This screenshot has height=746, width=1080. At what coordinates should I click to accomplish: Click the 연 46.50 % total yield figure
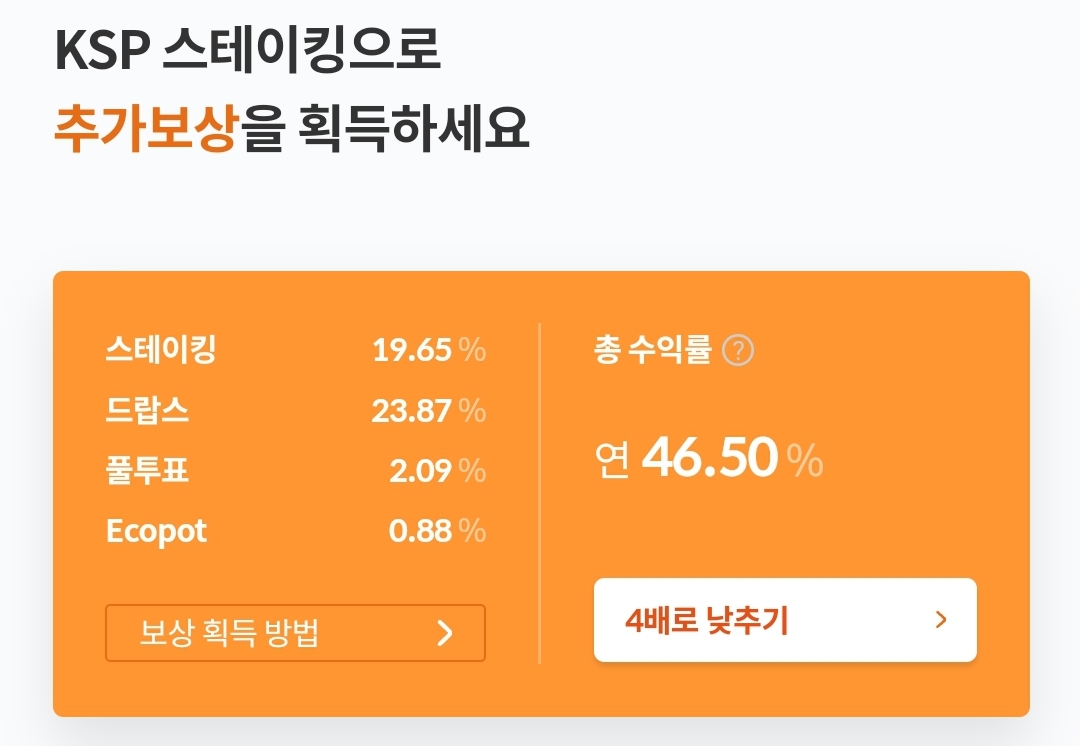click(x=709, y=458)
